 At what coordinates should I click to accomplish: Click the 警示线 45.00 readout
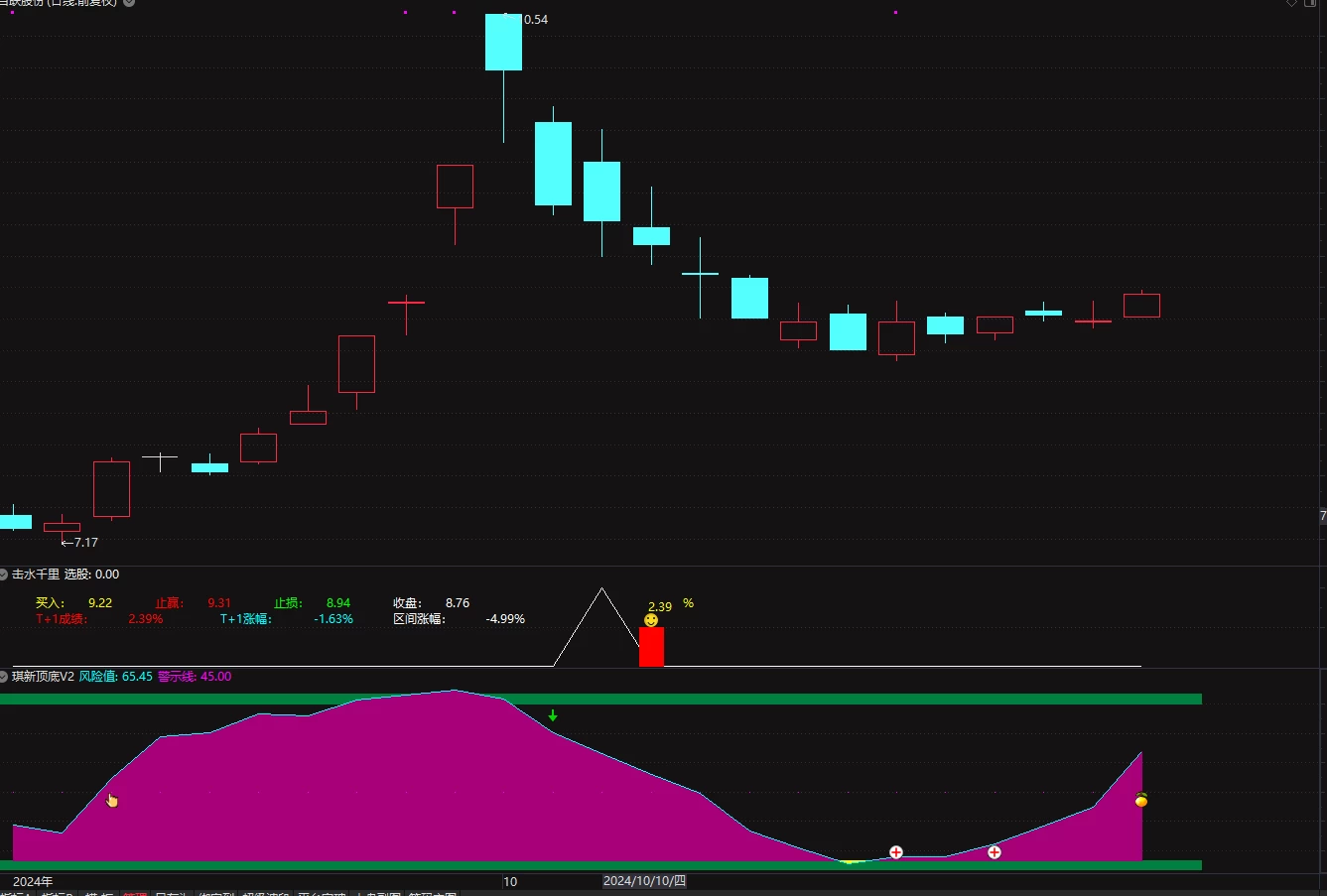tap(195, 677)
